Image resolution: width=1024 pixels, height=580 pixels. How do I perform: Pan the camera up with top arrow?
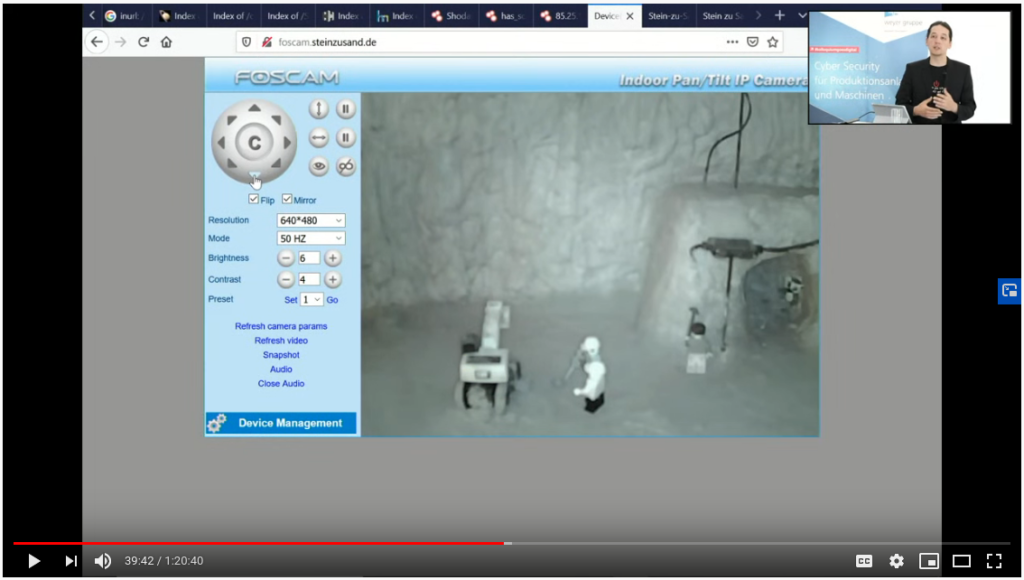[254, 108]
